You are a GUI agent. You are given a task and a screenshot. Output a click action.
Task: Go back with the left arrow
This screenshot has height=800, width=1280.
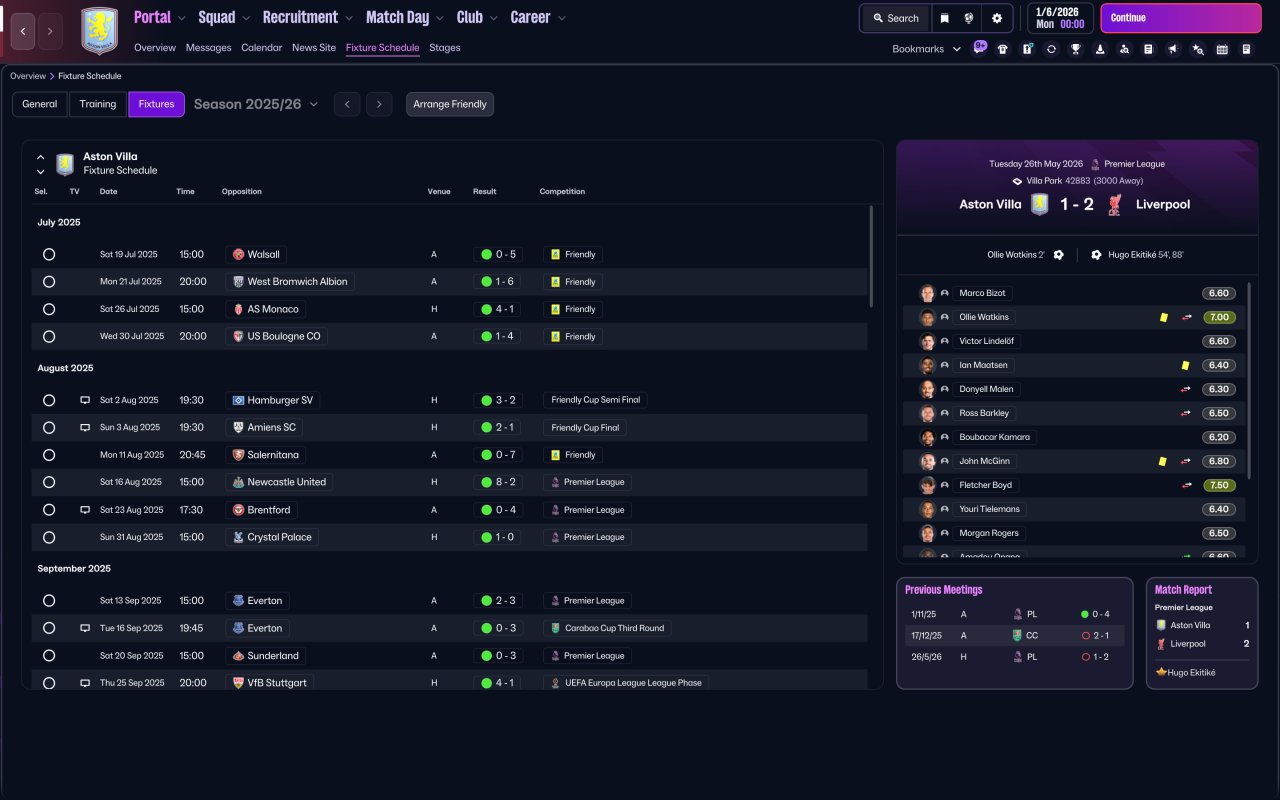23,31
